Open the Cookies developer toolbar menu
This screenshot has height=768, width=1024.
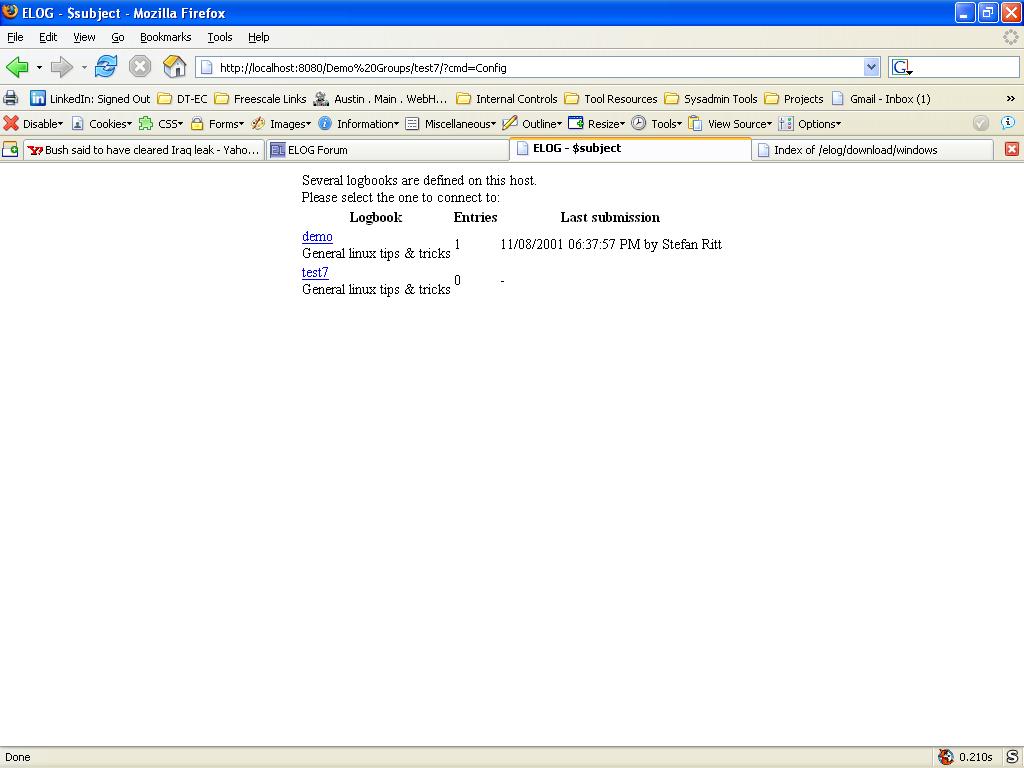pyautogui.click(x=101, y=123)
